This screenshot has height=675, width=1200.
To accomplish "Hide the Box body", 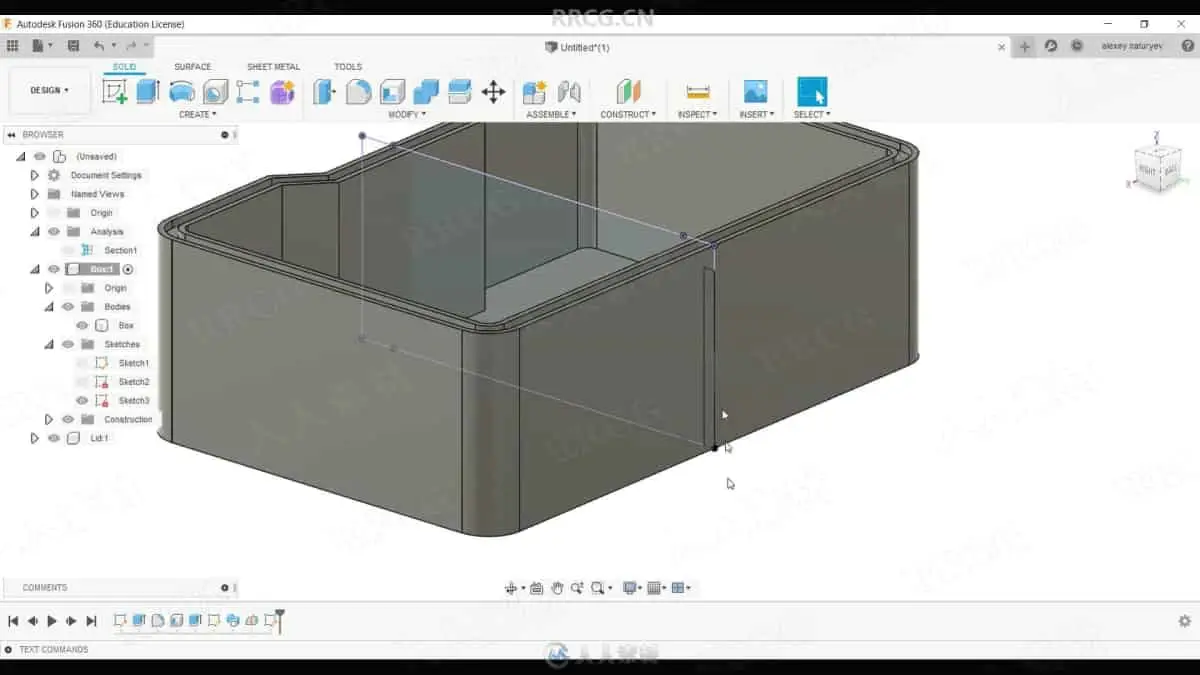I will 82,326.
